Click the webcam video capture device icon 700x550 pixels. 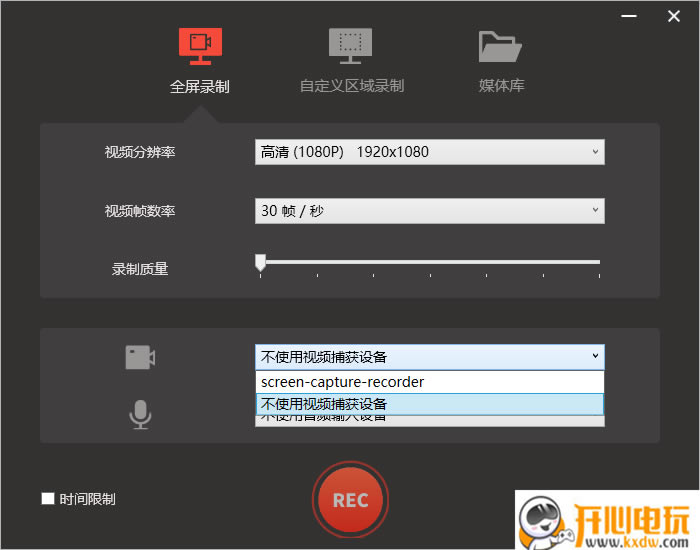[x=140, y=357]
